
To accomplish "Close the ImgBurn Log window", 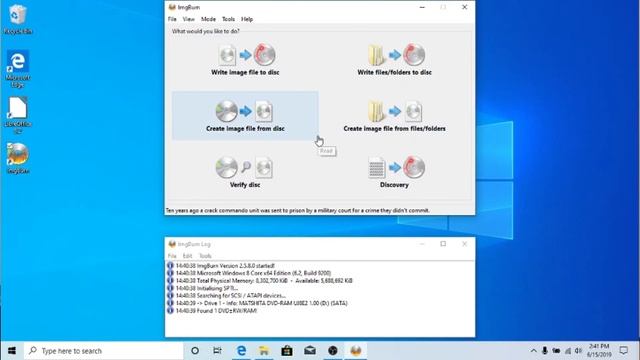I will [464, 244].
